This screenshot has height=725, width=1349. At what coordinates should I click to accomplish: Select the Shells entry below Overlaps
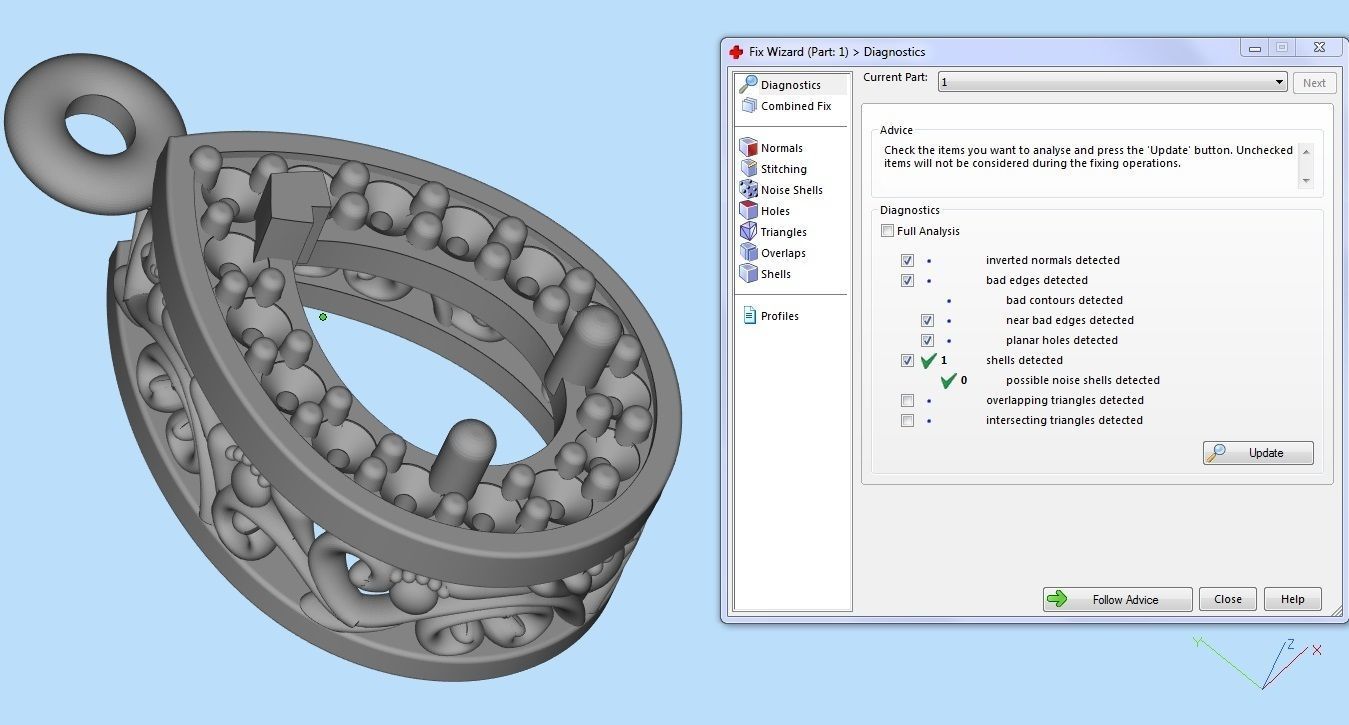pyautogui.click(x=766, y=274)
